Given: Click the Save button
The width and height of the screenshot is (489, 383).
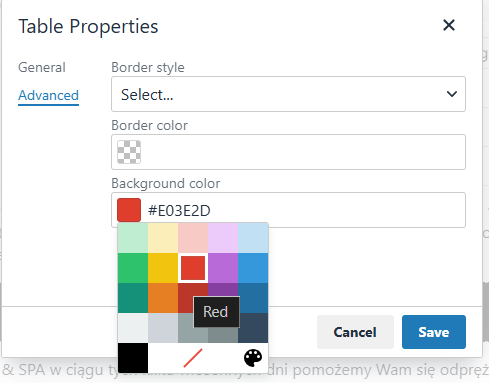Looking at the screenshot, I should (434, 332).
